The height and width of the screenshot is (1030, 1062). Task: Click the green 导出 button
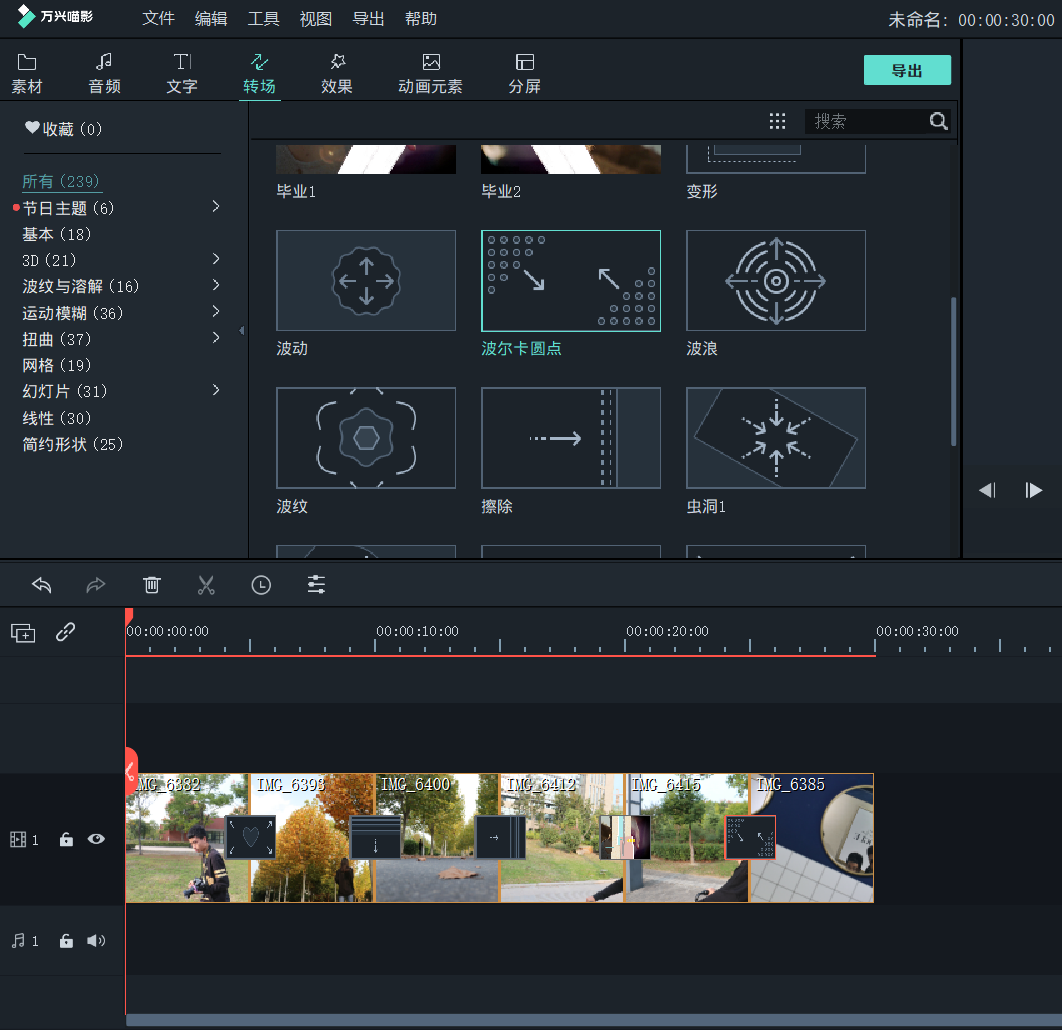click(907, 70)
